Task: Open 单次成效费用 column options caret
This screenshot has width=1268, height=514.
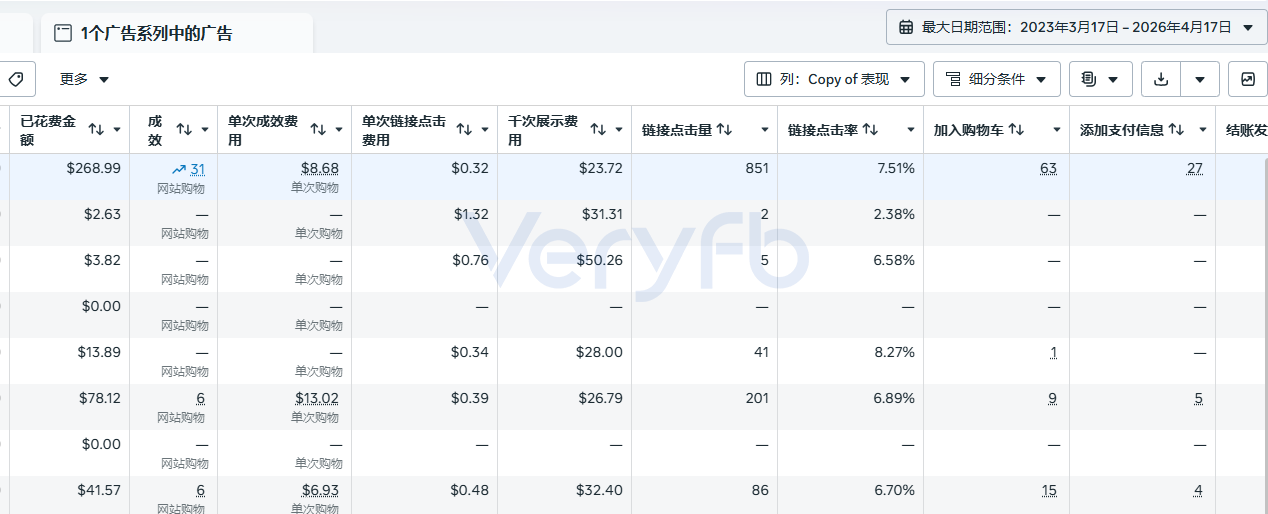Action: pyautogui.click(x=339, y=130)
